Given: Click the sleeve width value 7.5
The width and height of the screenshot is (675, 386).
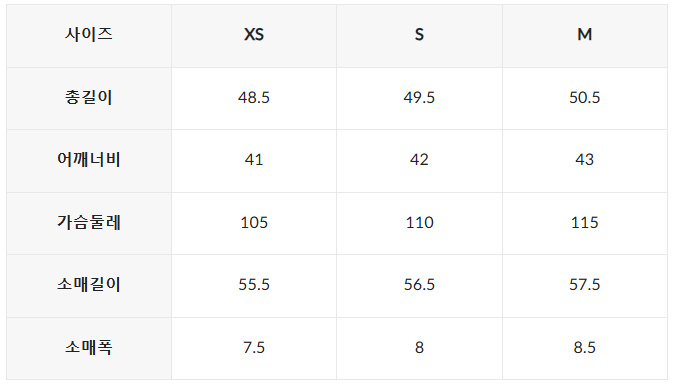Looking at the screenshot, I should 254,347.
